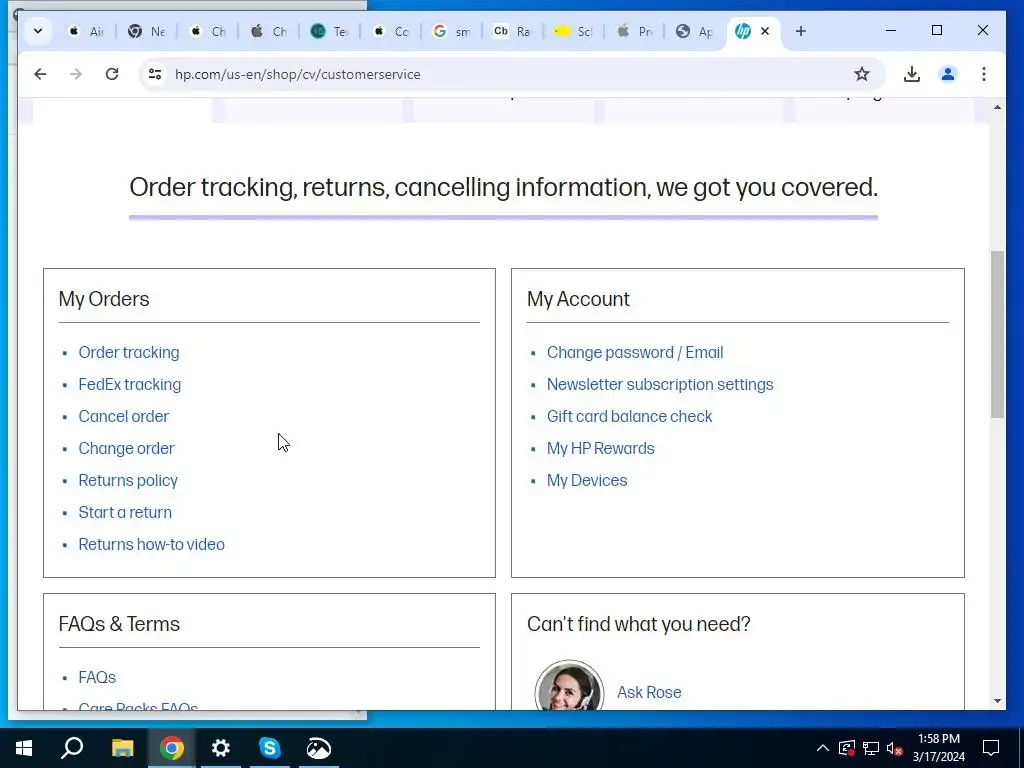This screenshot has height=768, width=1024.
Task: Open the Photos app taskbar icon
Action: (x=319, y=748)
